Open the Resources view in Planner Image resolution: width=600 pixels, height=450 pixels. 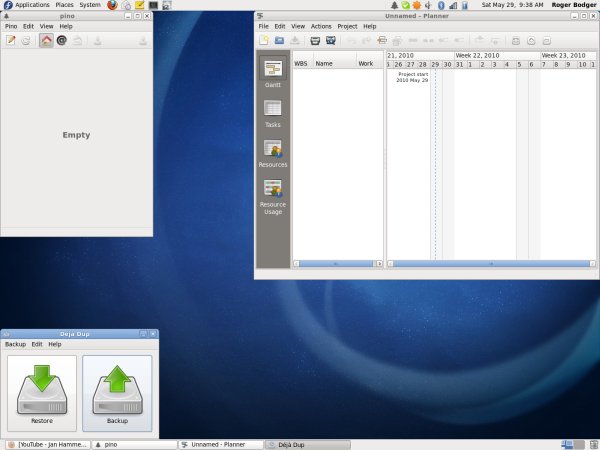pyautogui.click(x=272, y=152)
